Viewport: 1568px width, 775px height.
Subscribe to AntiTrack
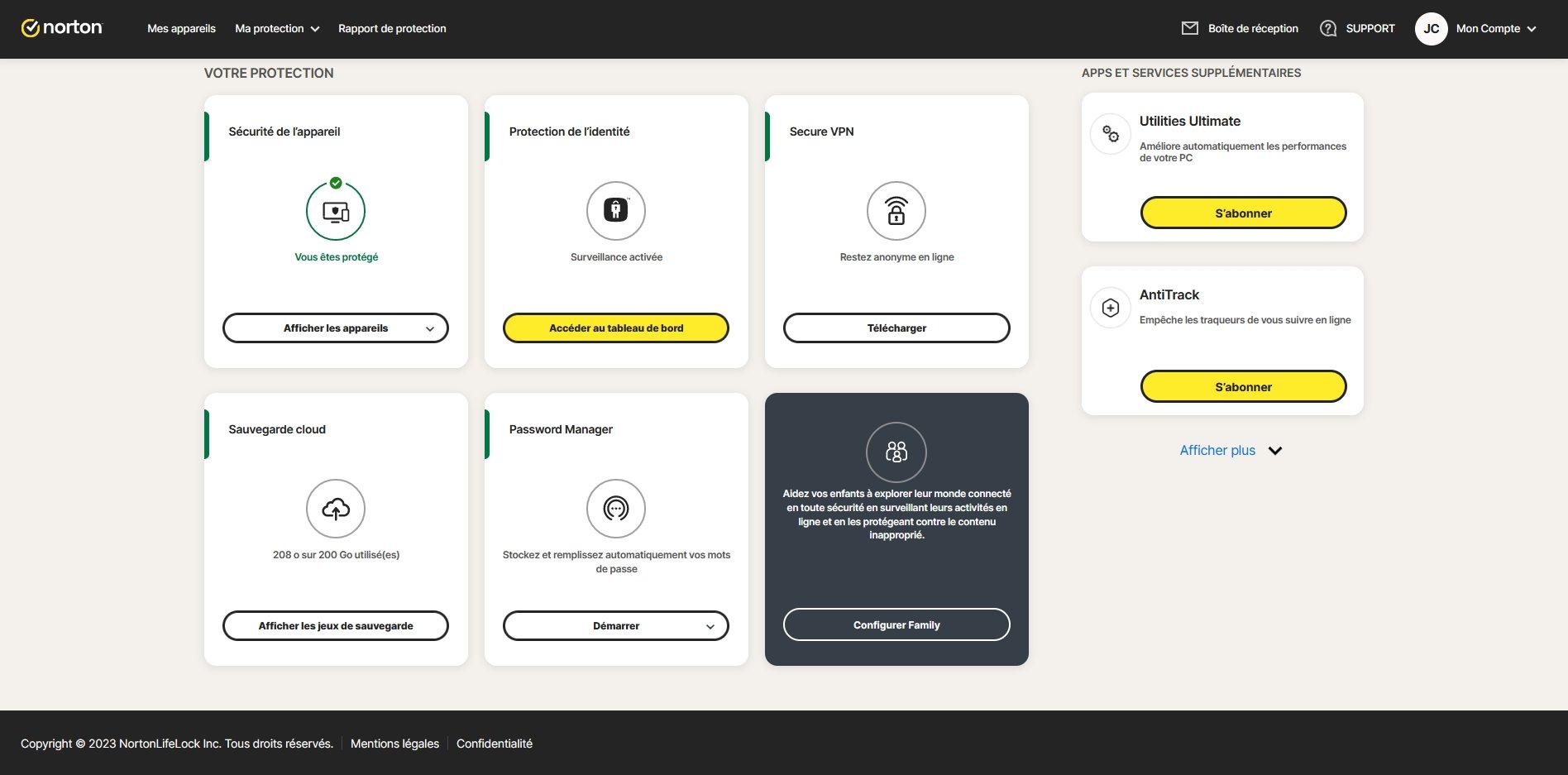(x=1243, y=386)
